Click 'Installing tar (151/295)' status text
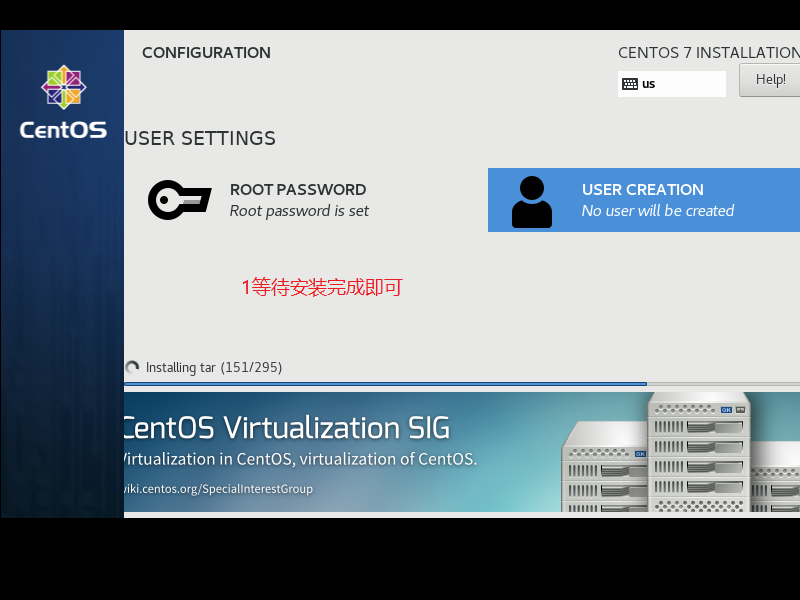This screenshot has width=800, height=600. (214, 367)
